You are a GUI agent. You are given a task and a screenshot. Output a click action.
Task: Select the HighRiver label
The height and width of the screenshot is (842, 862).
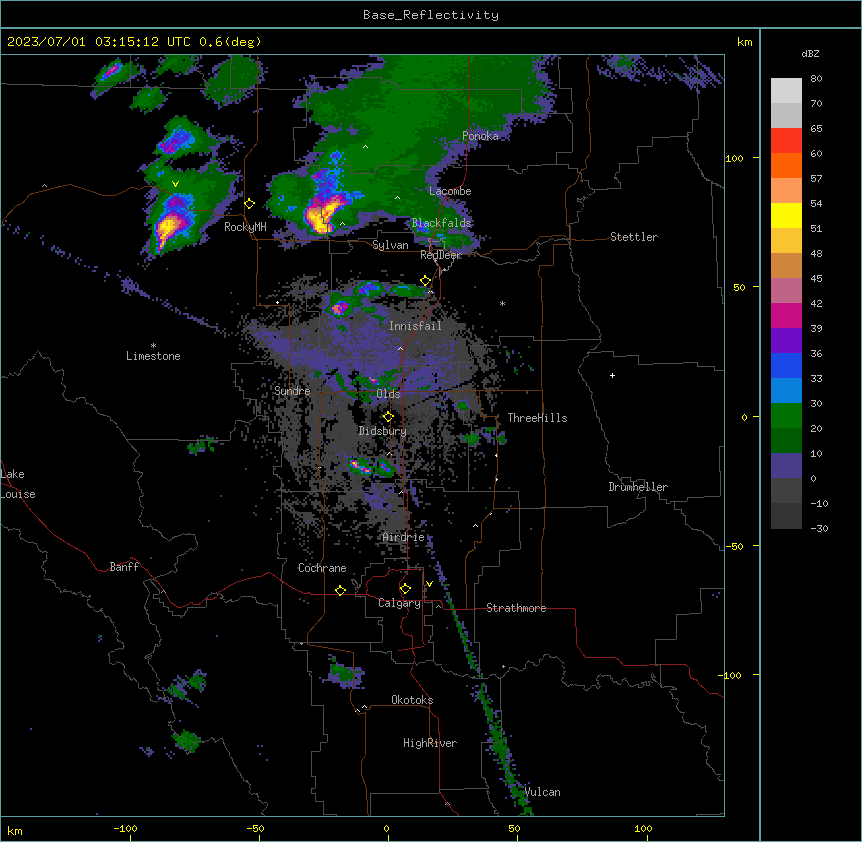pos(430,743)
